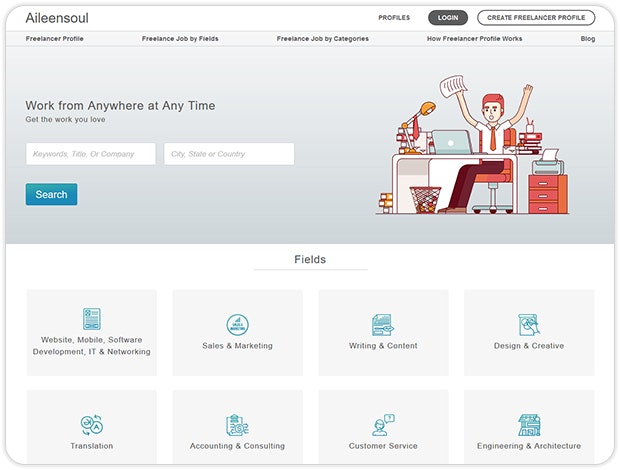The width and height of the screenshot is (620, 470).
Task: Click the Sales & Marketing circular icon
Action: [x=237, y=325]
